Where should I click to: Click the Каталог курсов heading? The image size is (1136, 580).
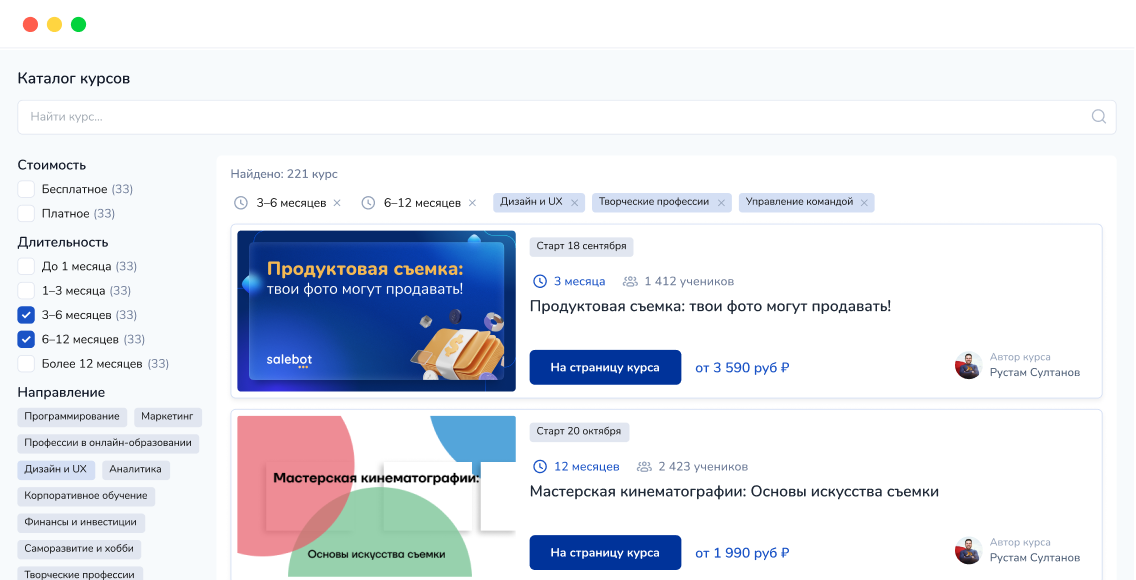point(74,78)
